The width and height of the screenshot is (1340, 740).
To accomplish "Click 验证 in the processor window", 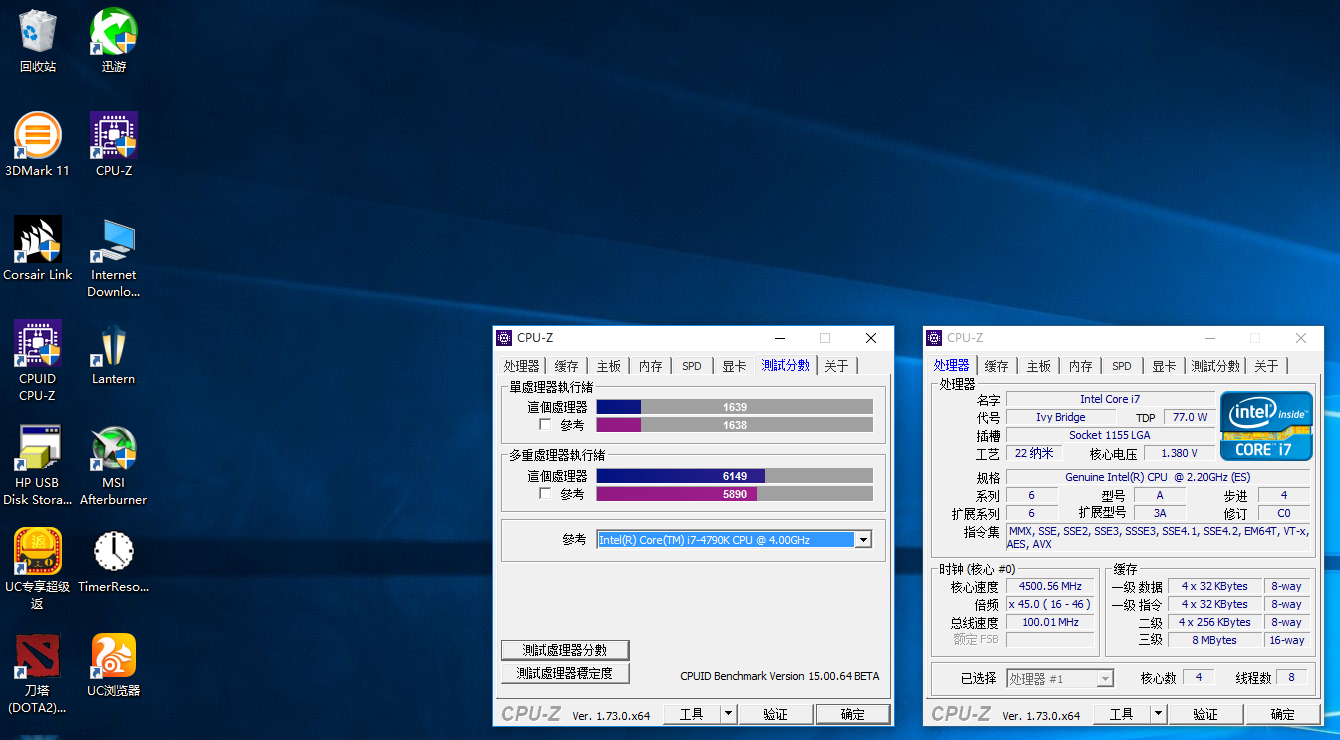I will (x=1205, y=714).
